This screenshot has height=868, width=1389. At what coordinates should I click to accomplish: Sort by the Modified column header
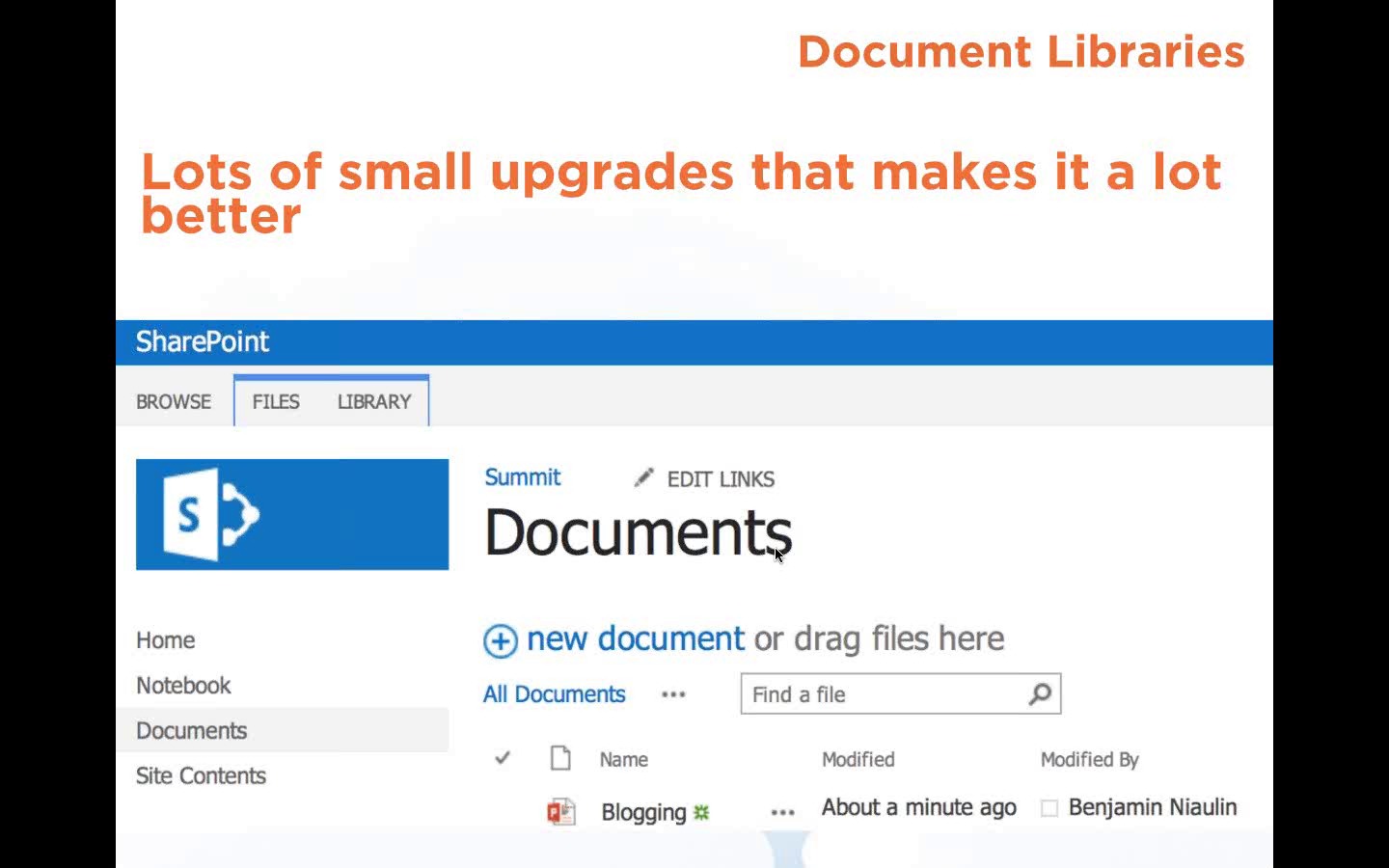tap(858, 759)
